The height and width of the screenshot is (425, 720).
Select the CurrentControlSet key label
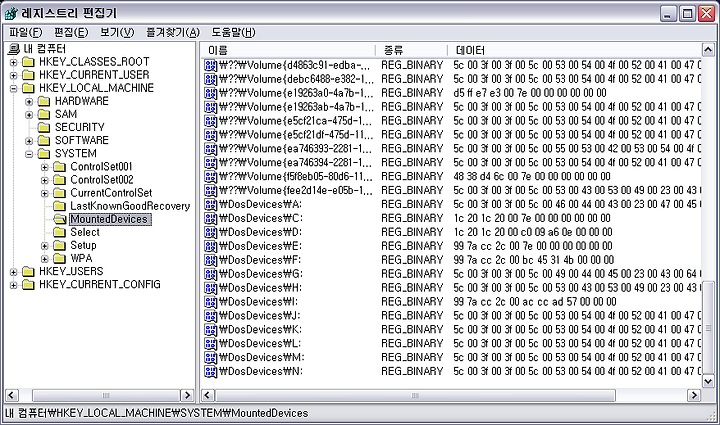(111, 193)
